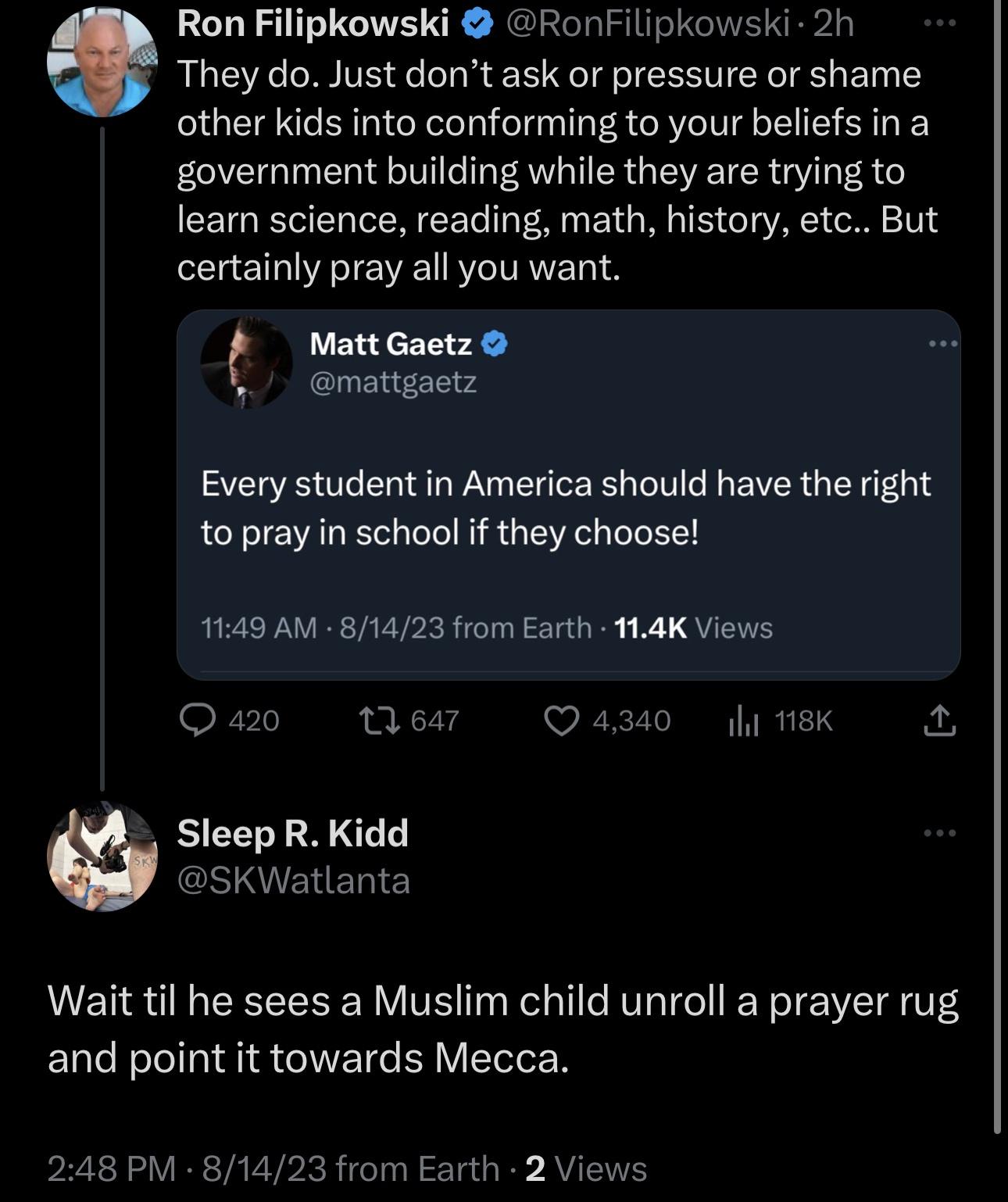This screenshot has width=1008, height=1202.
Task: Like the tweet with 4,340 likes
Action: tap(561, 721)
